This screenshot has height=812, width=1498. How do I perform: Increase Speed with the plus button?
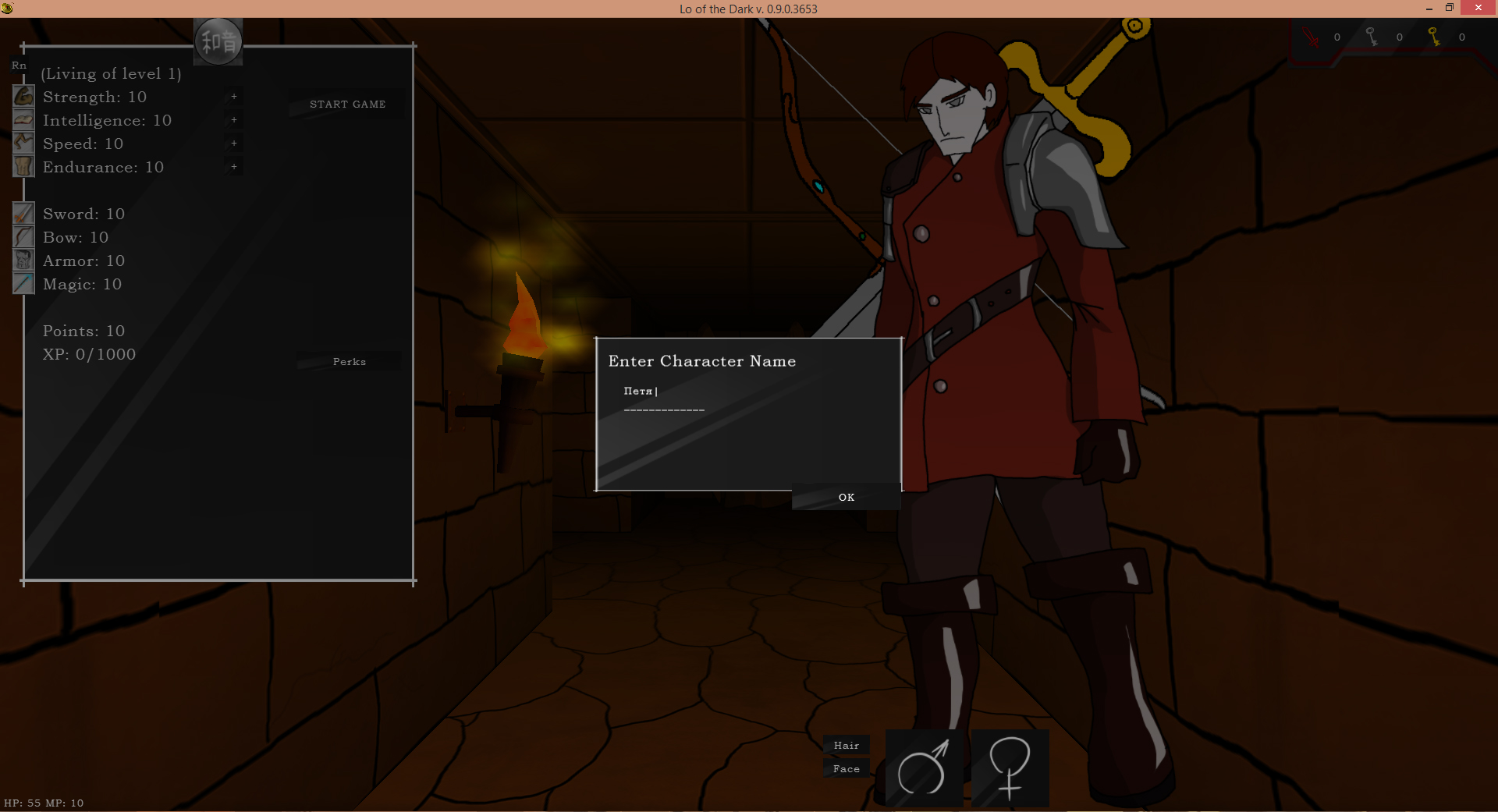(234, 144)
